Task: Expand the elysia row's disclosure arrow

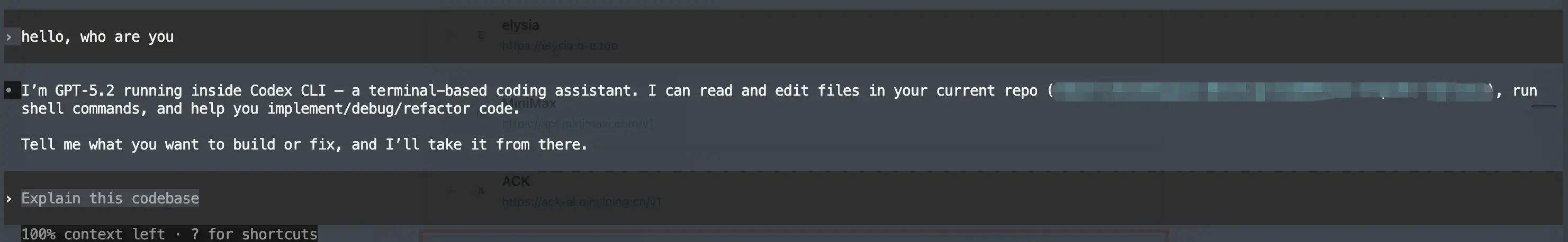Action: 448,35
